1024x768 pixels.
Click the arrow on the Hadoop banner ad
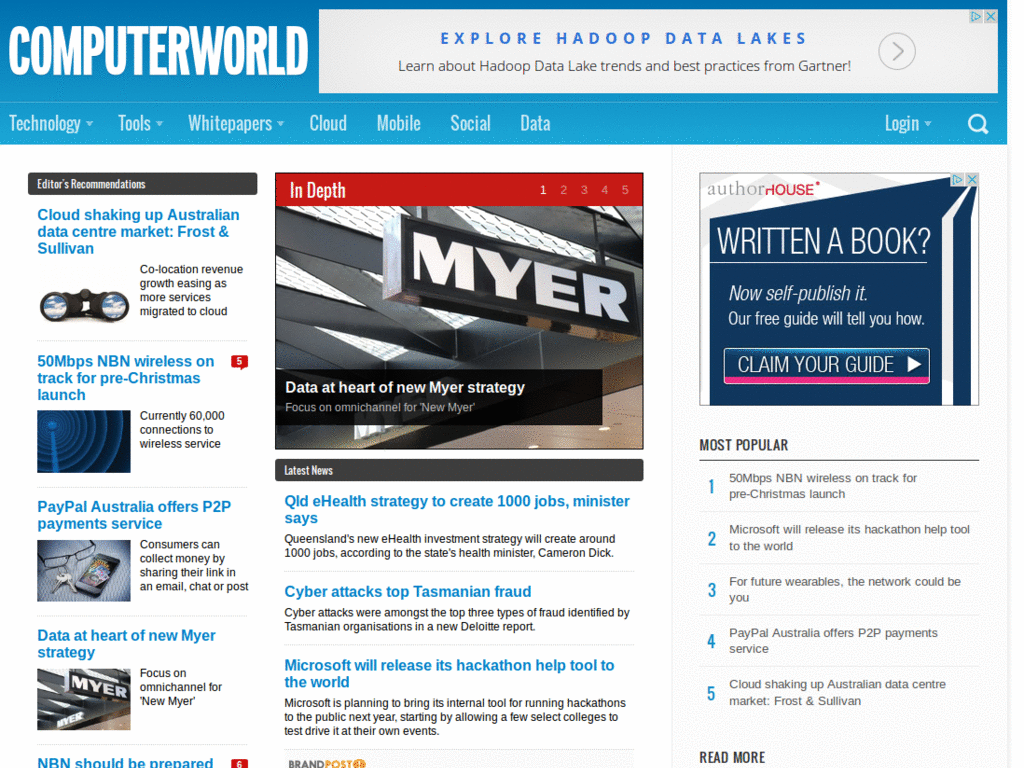pyautogui.click(x=897, y=51)
